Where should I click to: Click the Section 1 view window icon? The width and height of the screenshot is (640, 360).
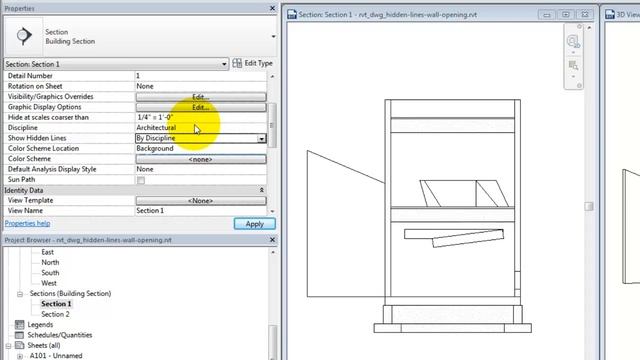pos(292,14)
